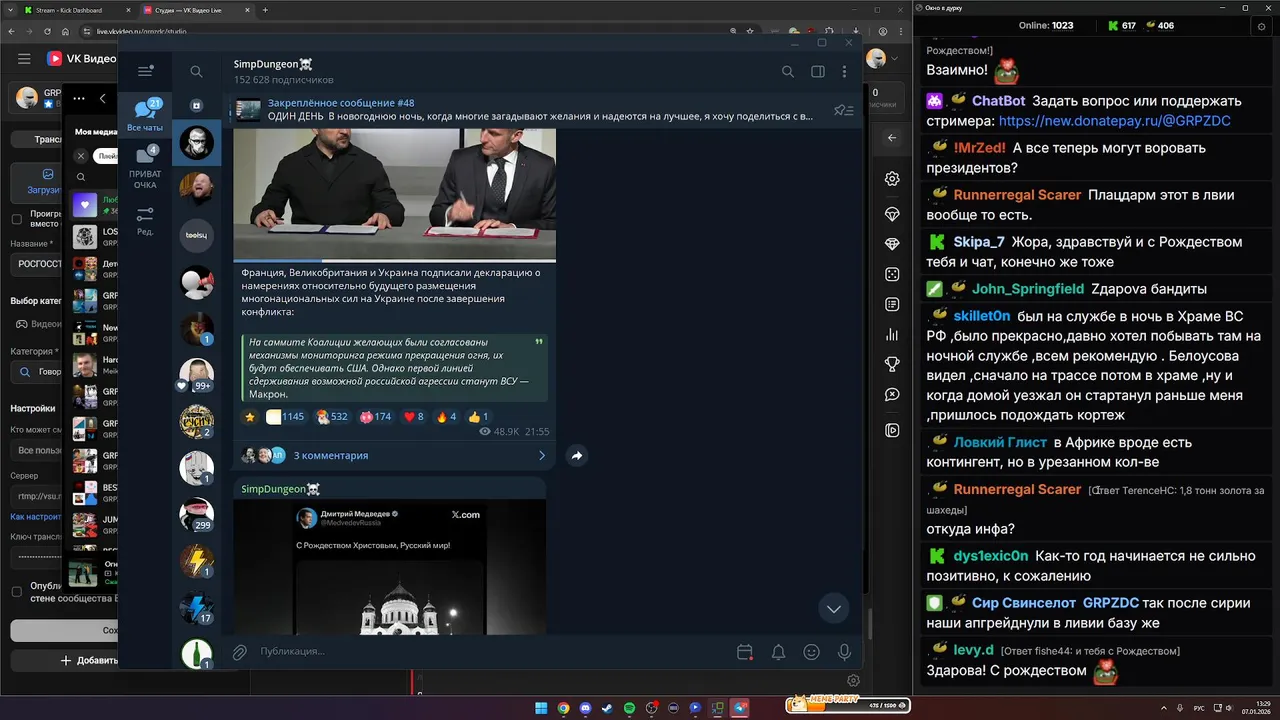Open the Telegram chat list search
This screenshot has height=720, width=1280.
pyautogui.click(x=196, y=72)
